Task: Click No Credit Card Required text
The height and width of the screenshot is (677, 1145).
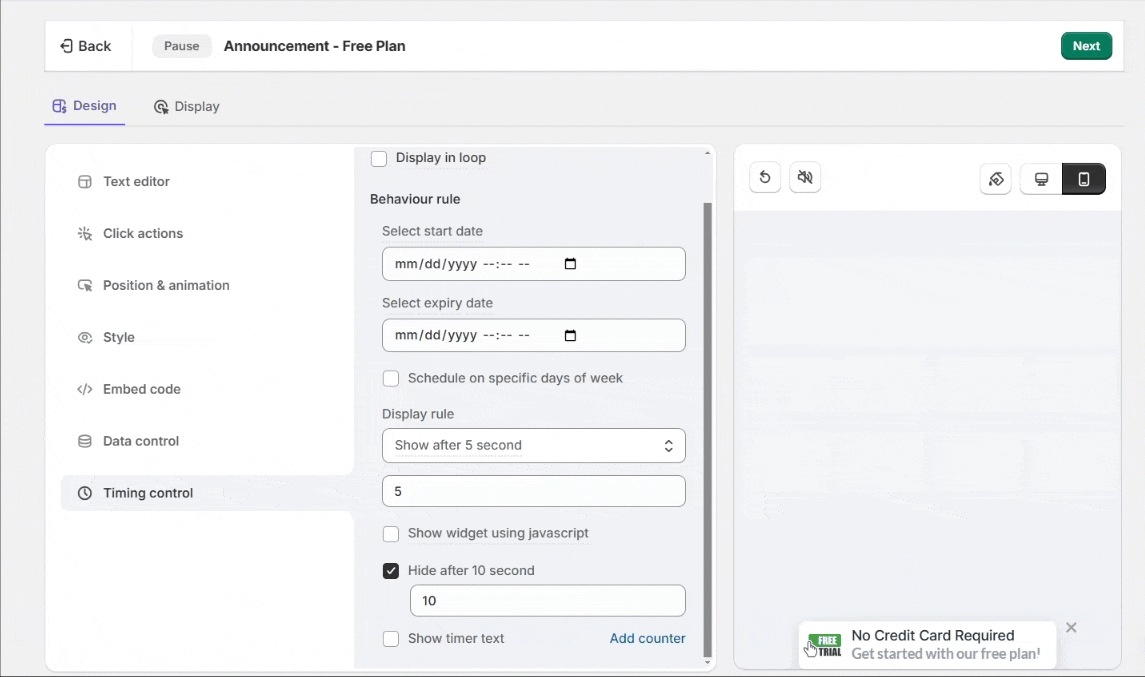Action: 933,635
